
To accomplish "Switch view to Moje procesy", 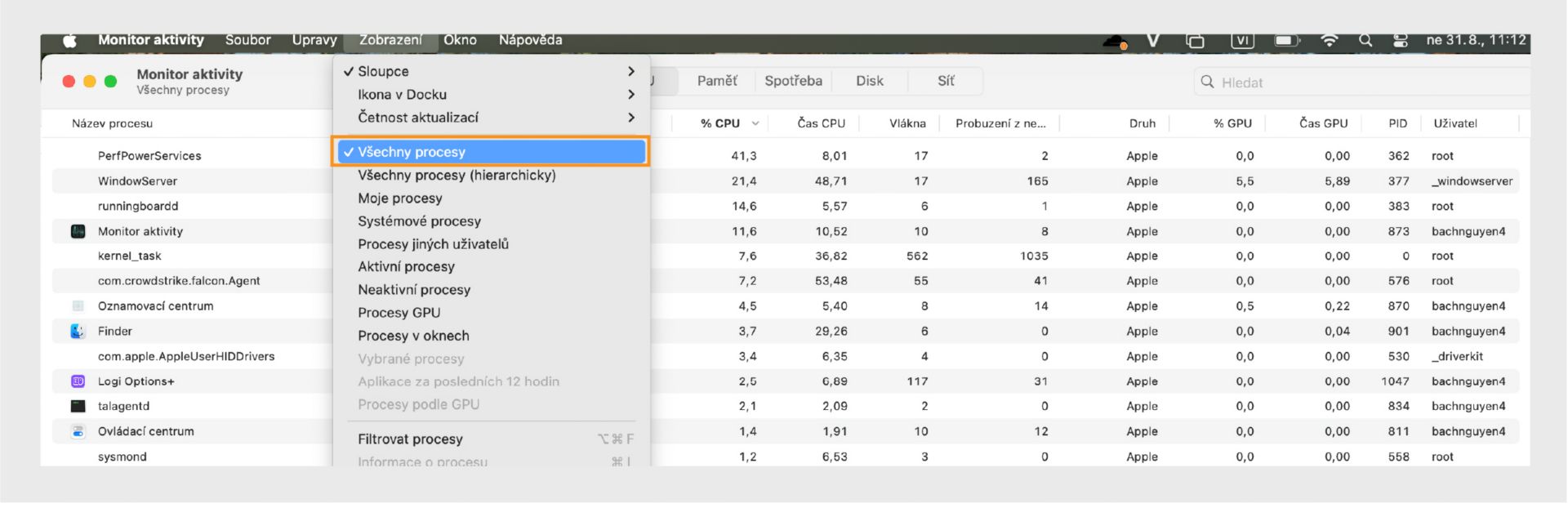I will tap(400, 198).
